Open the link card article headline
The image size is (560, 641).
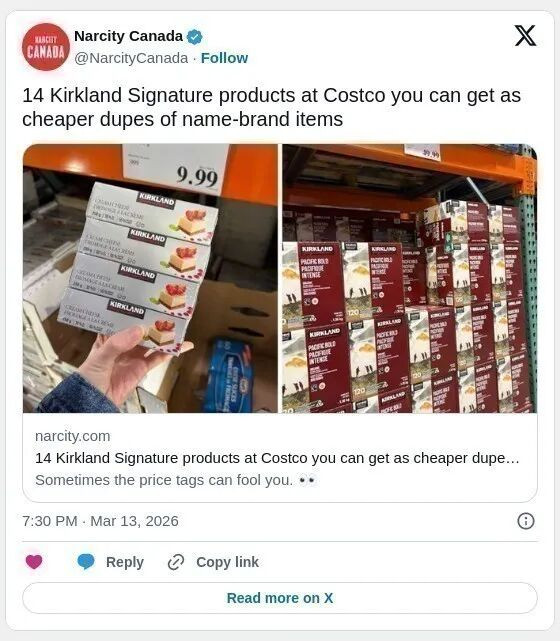[277, 458]
